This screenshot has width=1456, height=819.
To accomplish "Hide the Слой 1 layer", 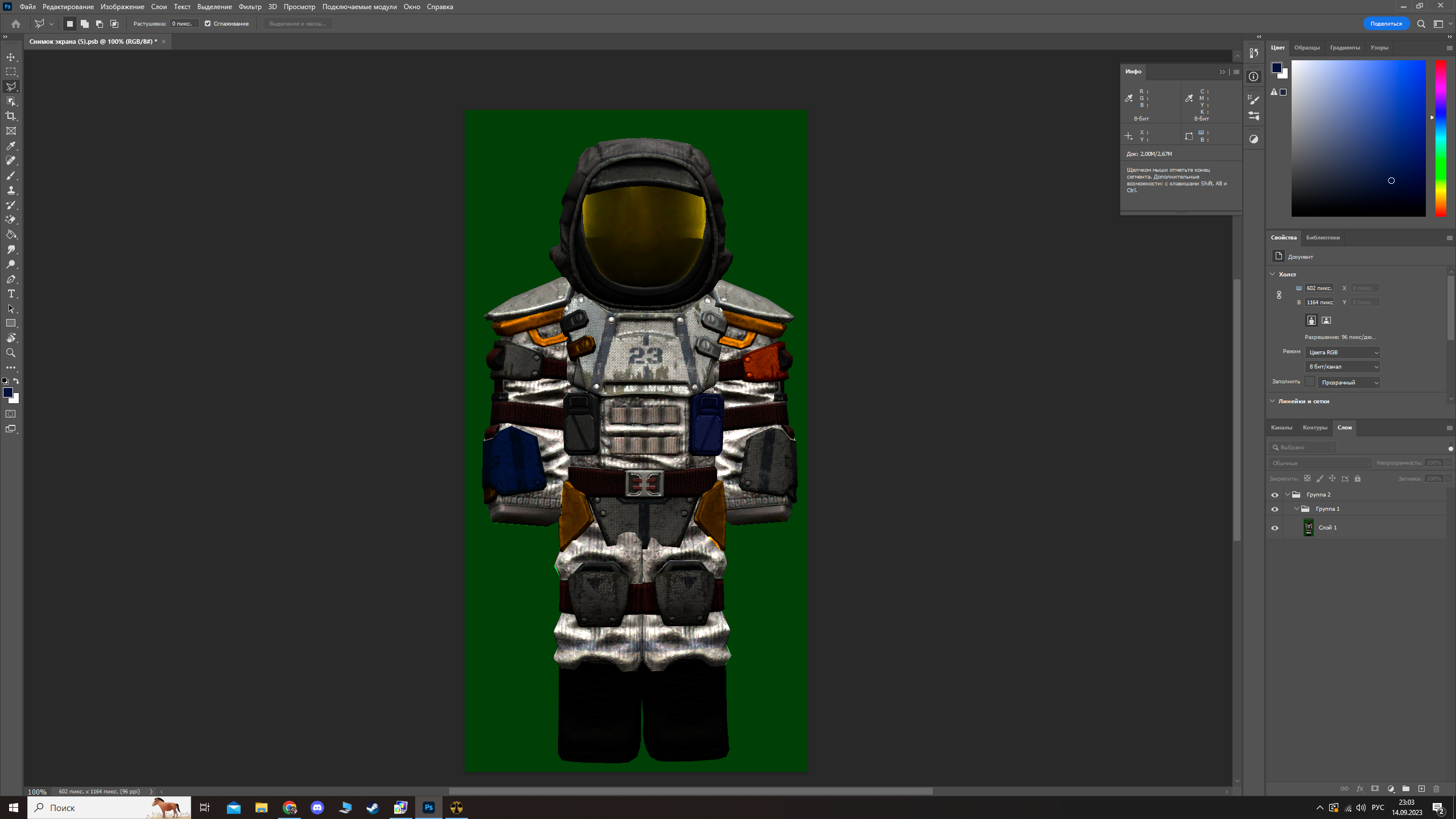I will click(x=1275, y=528).
